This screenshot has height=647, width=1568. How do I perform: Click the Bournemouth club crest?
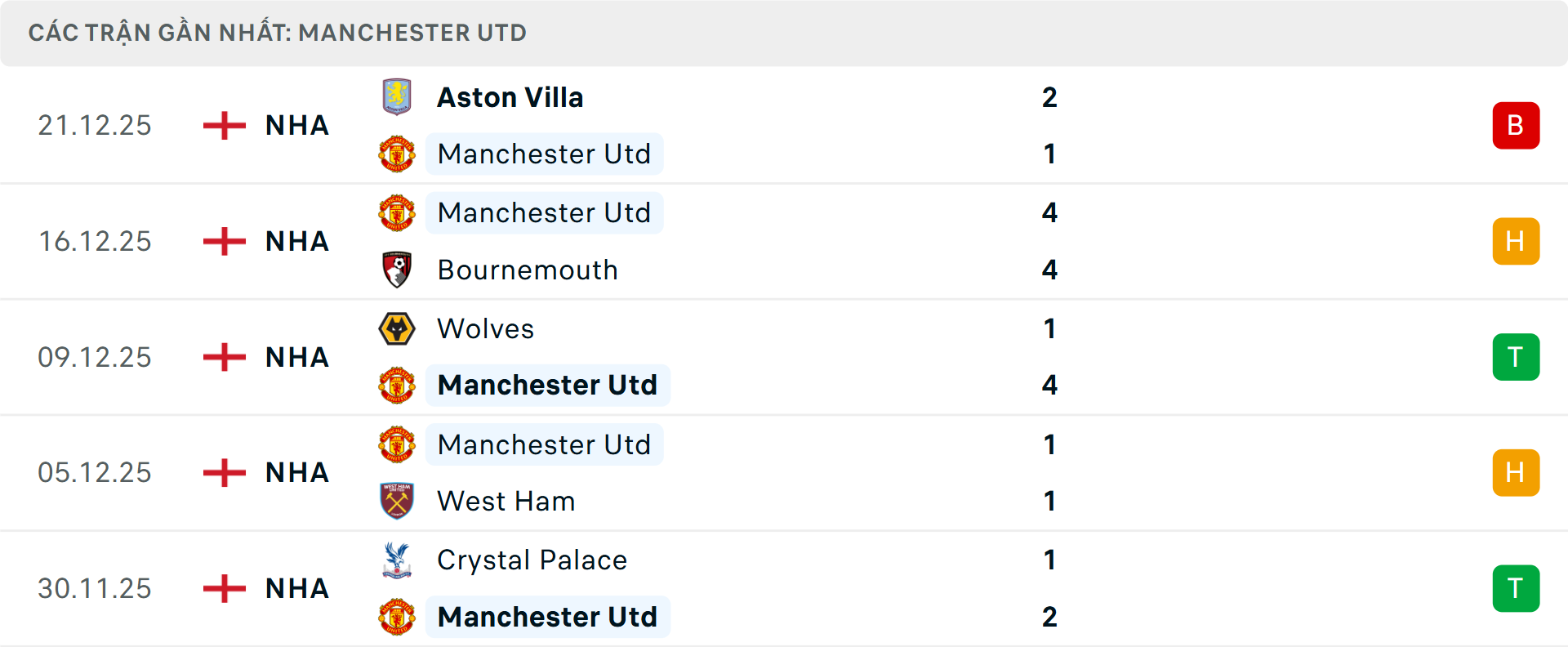point(397,270)
